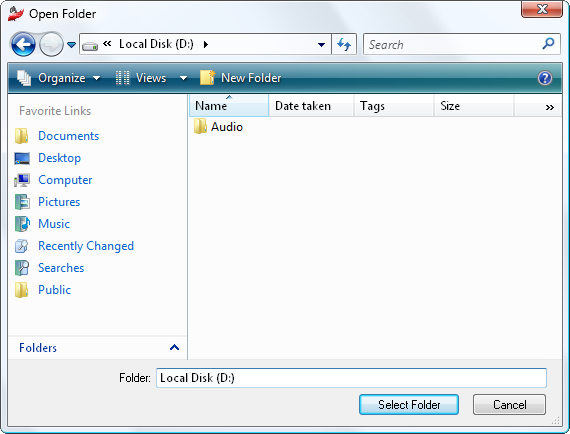The width and height of the screenshot is (570, 434).
Task: Click the refresh icon beside address bar
Action: point(344,44)
